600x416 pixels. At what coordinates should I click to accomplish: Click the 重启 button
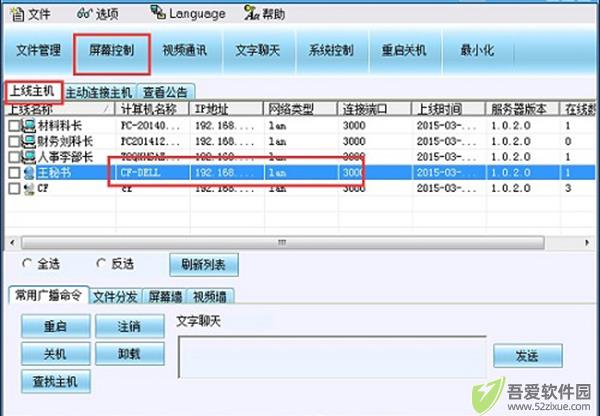55,326
